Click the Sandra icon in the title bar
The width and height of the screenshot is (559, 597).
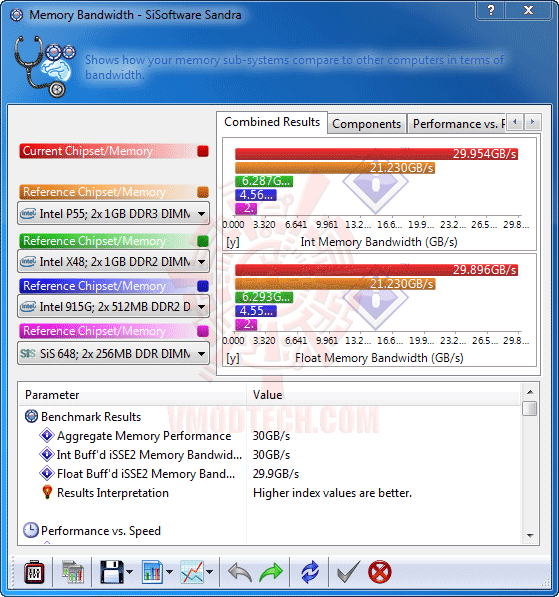16,15
